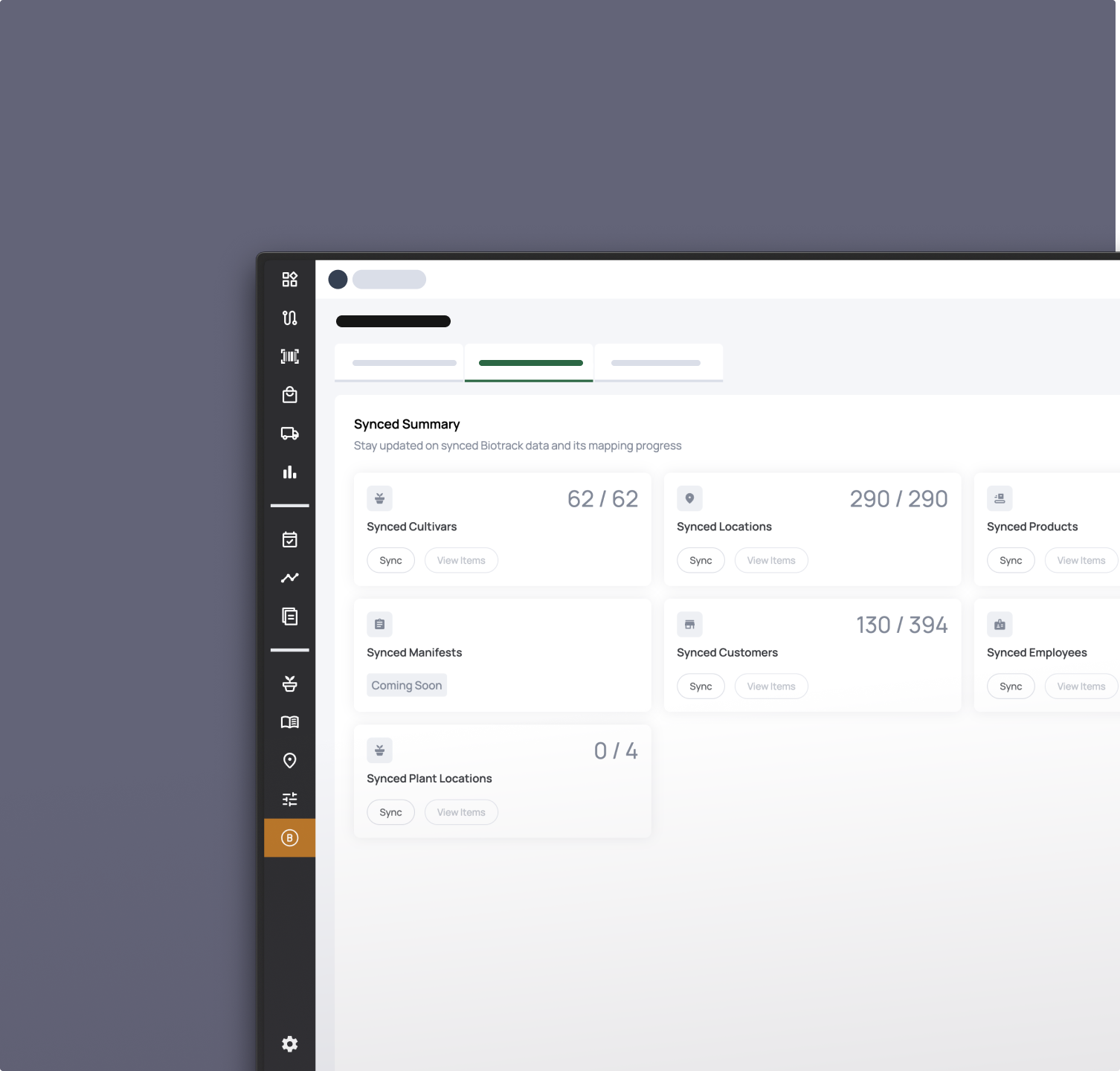The image size is (1120, 1071).
Task: Click the open book icon in sidebar
Action: coord(289,722)
